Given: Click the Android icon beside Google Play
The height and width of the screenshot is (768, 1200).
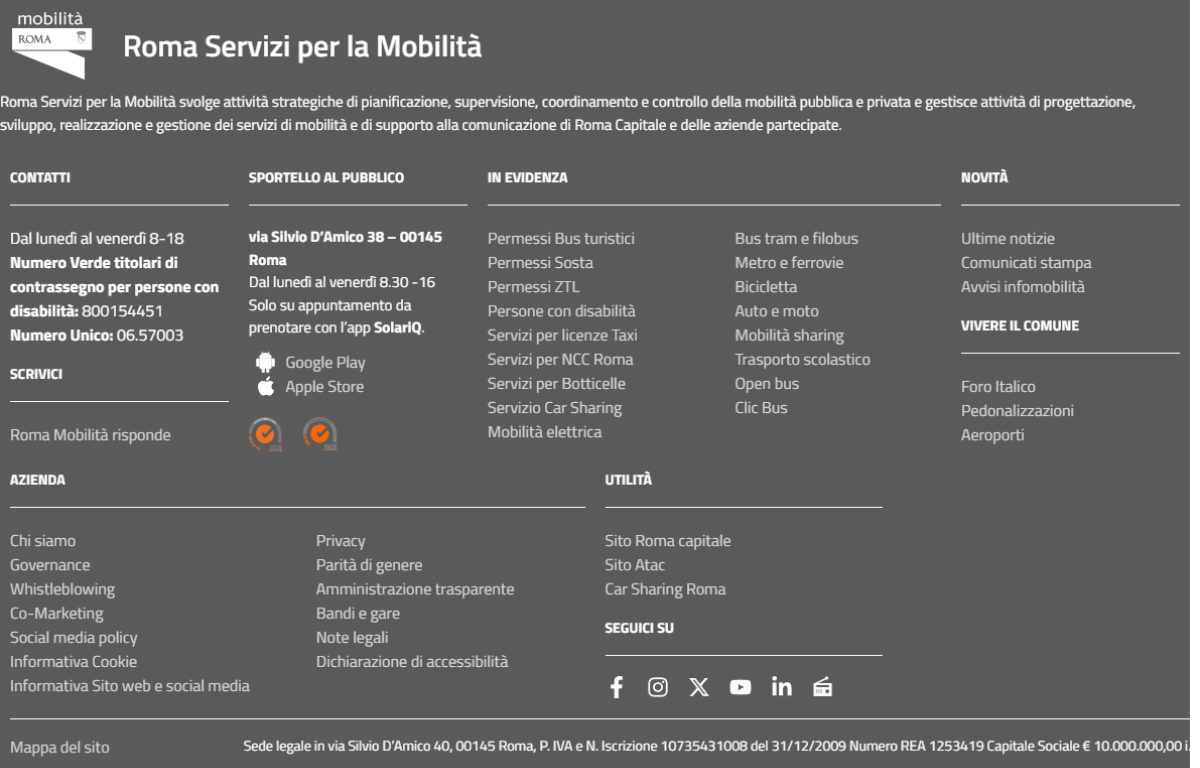Looking at the screenshot, I should point(265,362).
